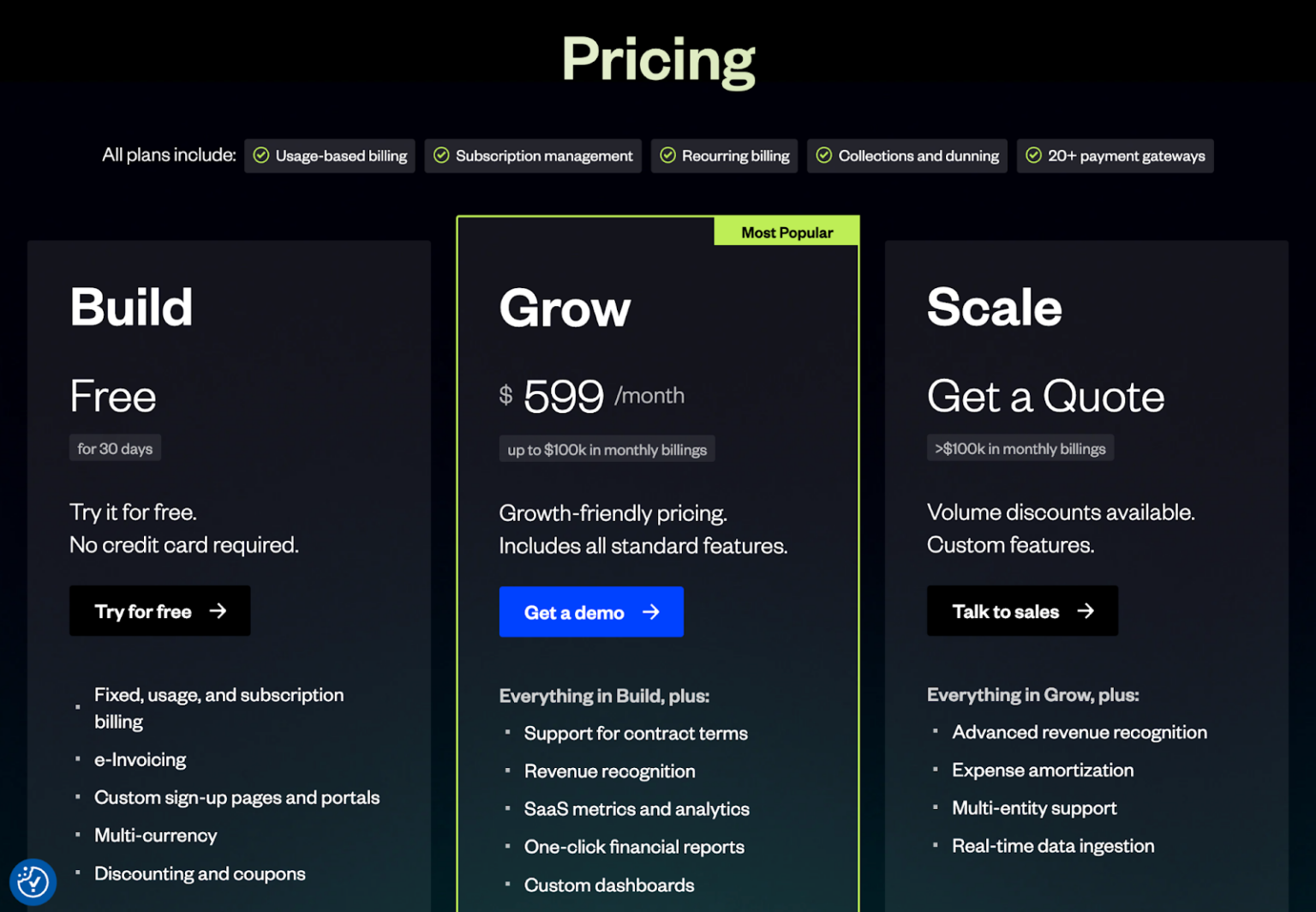Click the Talk to sales button
The width and height of the screenshot is (1316, 912).
tap(1021, 610)
